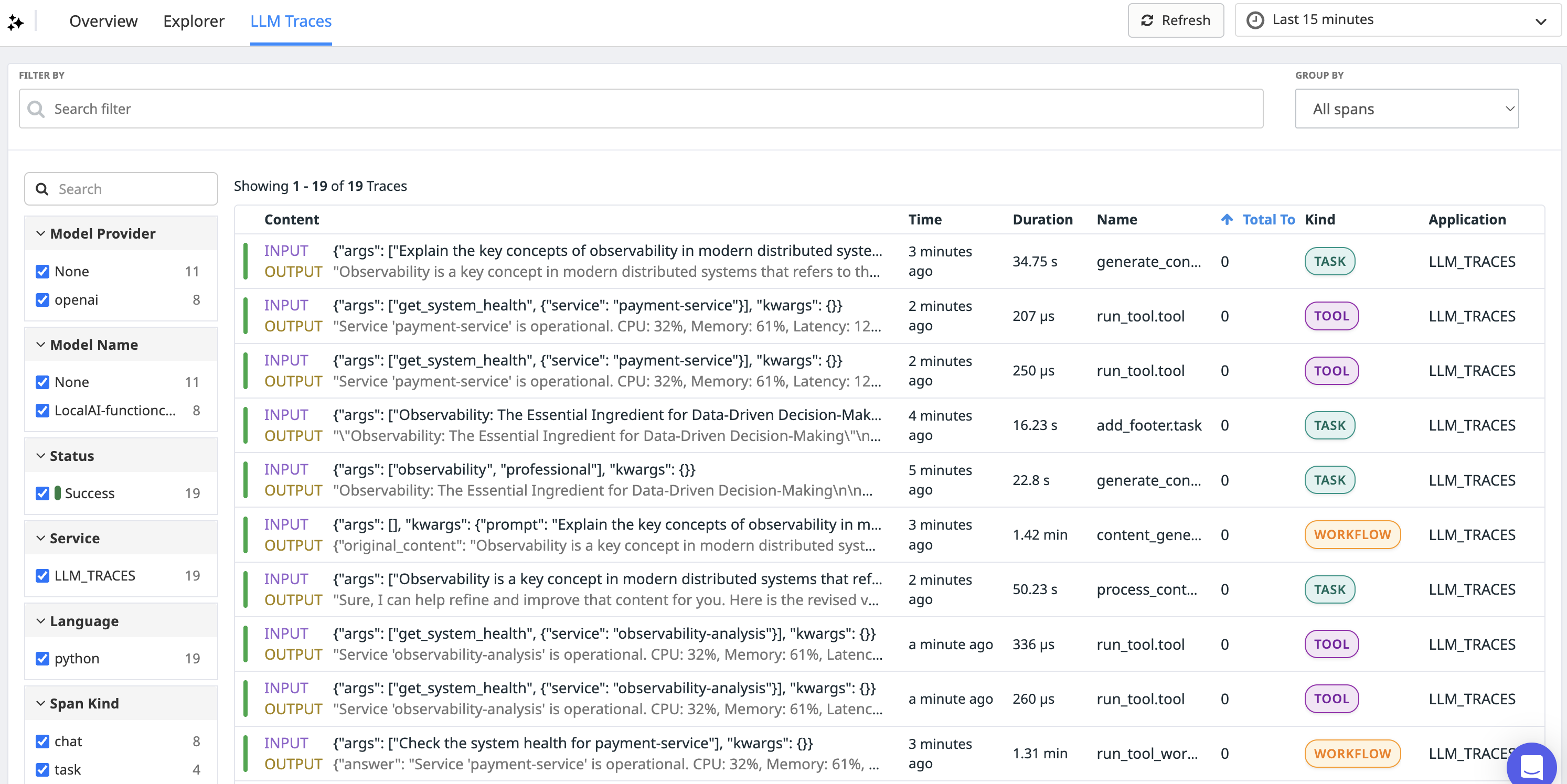Uncheck the openai model provider checkbox

(42, 300)
